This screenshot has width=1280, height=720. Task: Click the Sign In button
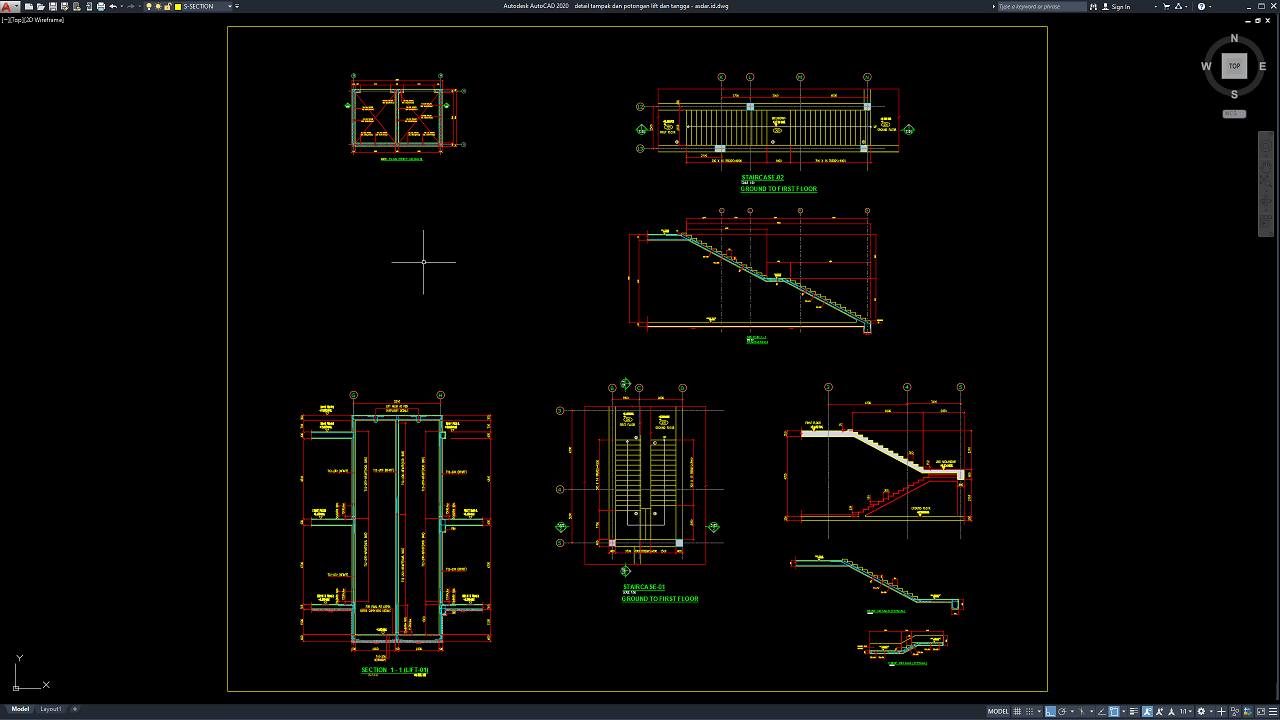[1121, 6]
